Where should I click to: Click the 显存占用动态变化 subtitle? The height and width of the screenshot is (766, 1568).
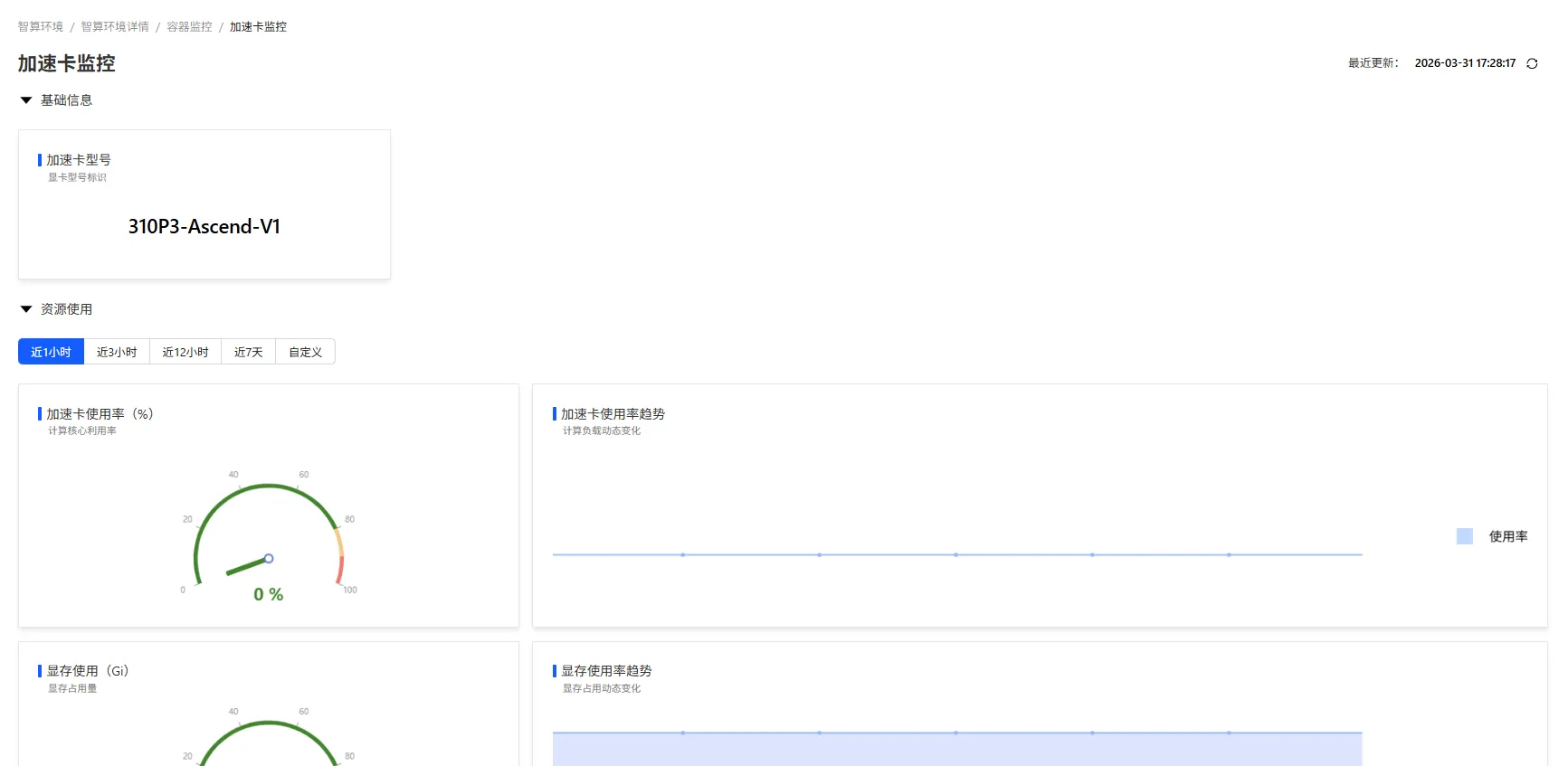602,688
